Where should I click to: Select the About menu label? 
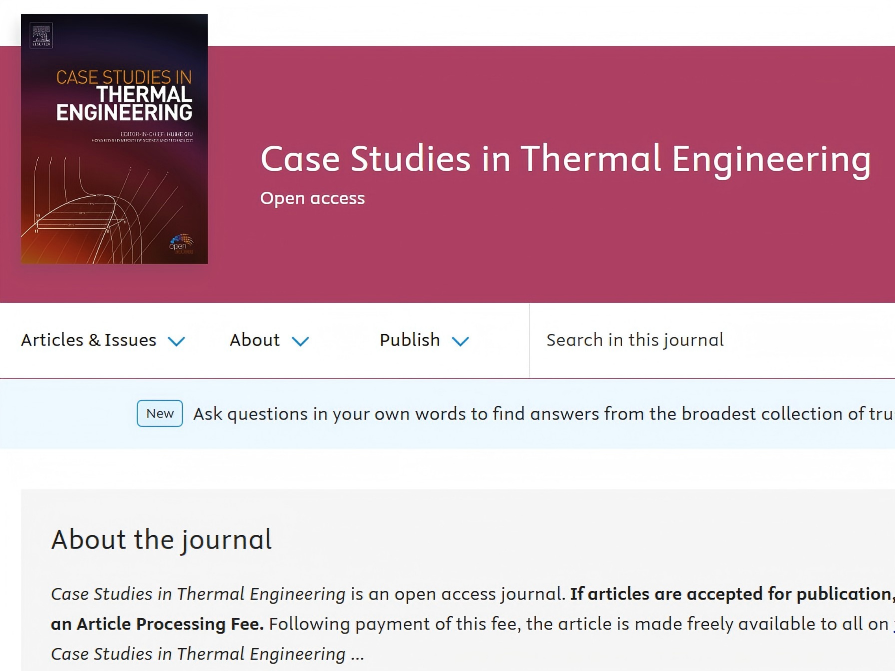pyautogui.click(x=255, y=340)
